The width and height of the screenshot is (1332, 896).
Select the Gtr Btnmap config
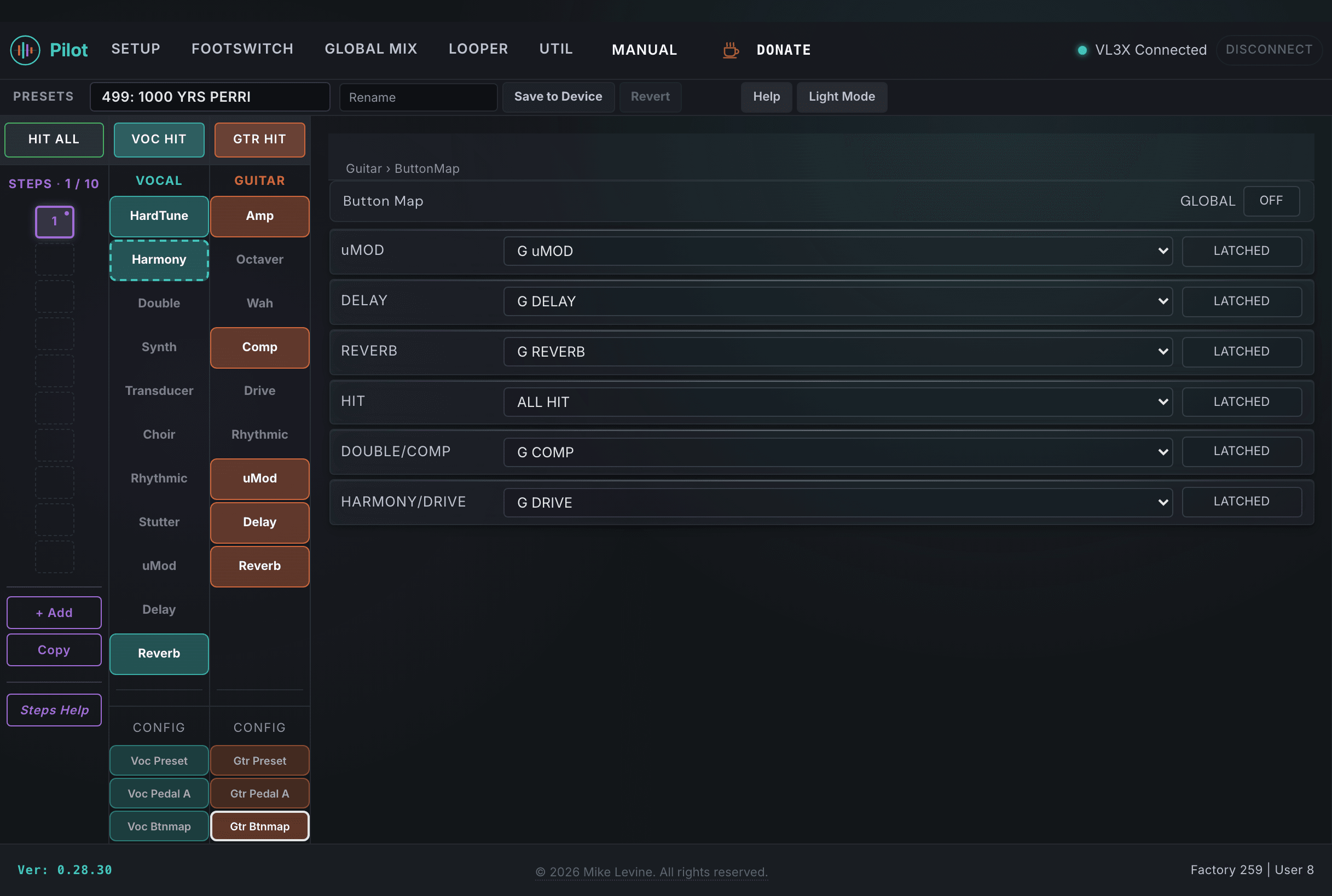point(259,827)
